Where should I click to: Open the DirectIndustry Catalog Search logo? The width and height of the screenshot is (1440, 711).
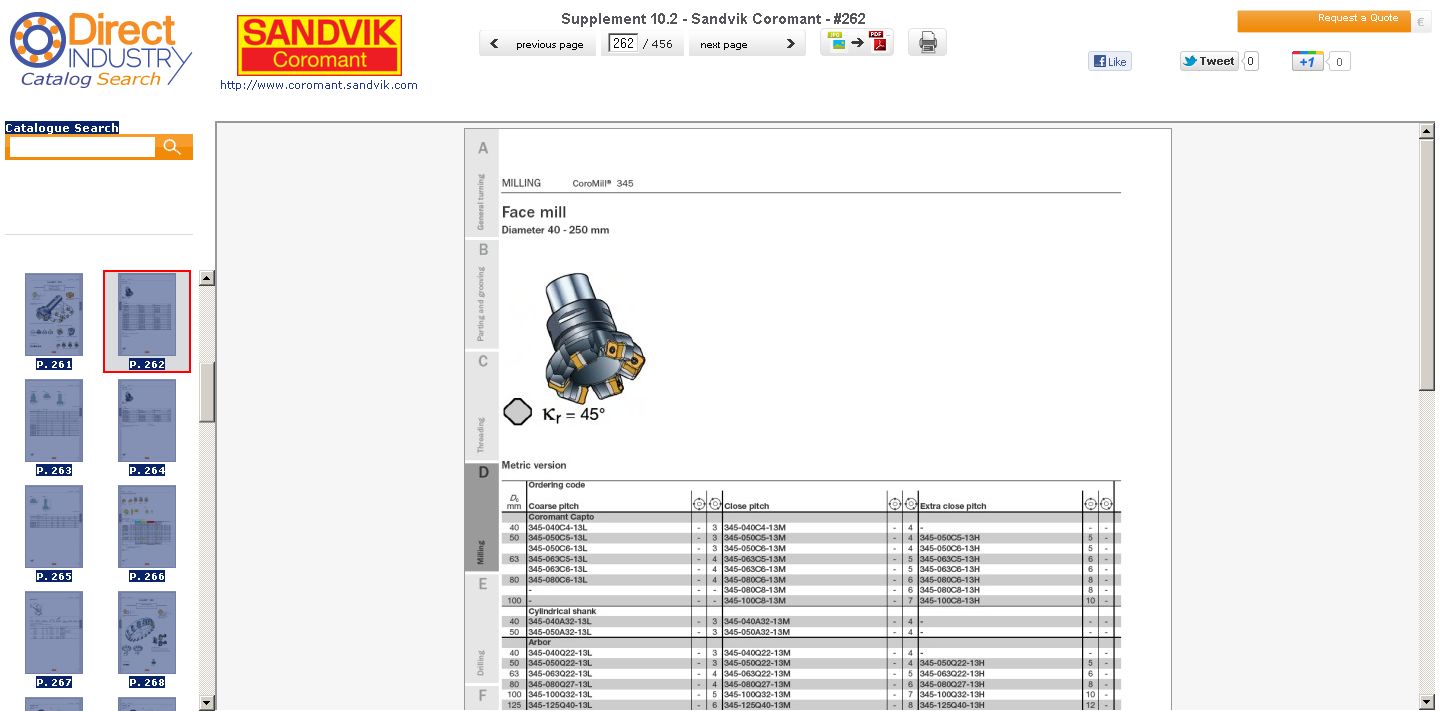point(100,49)
